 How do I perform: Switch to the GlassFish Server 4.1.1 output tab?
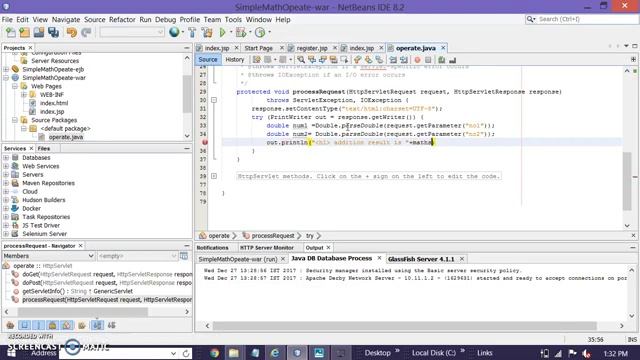(x=421, y=259)
